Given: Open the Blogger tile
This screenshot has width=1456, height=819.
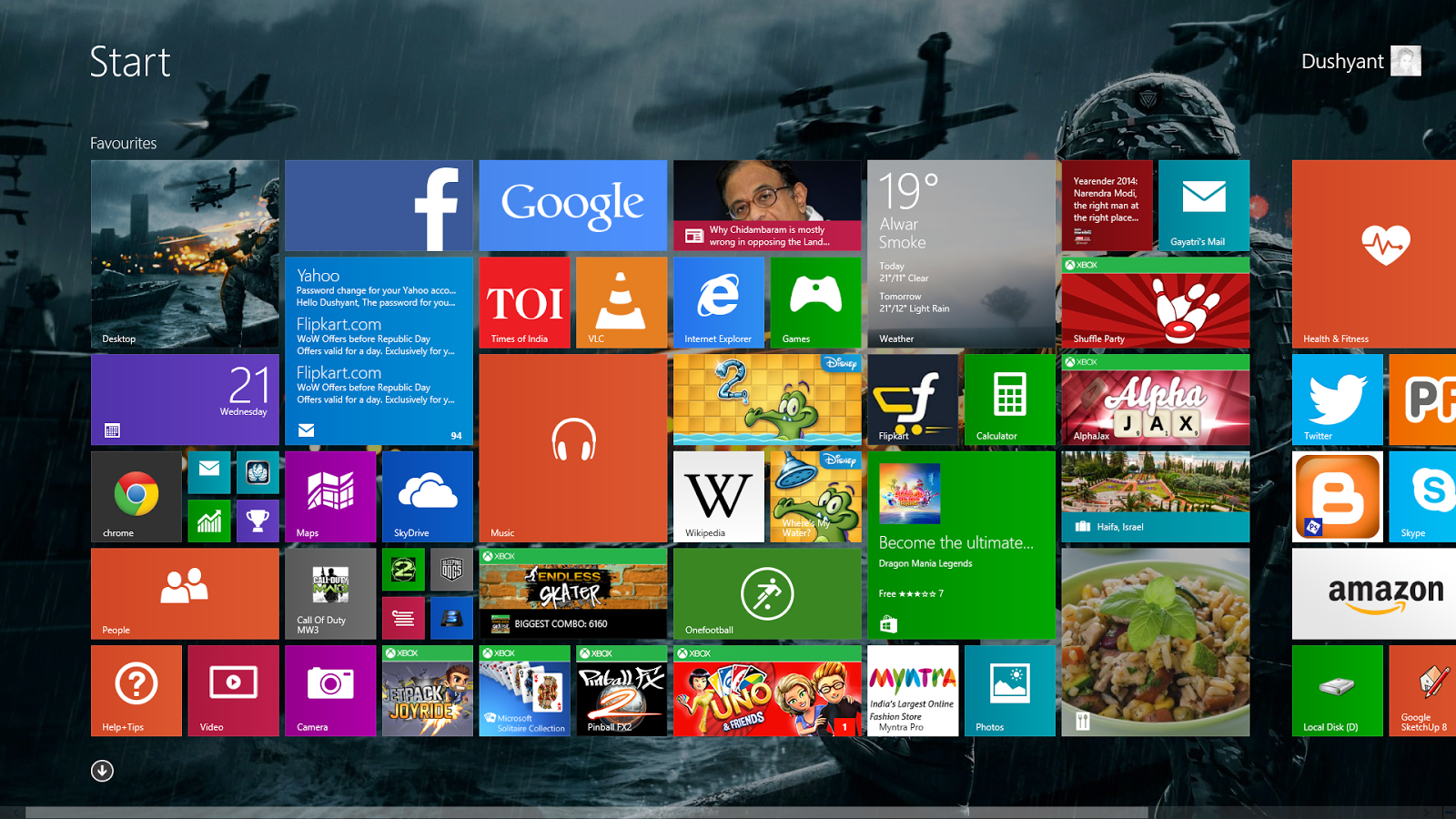Looking at the screenshot, I should (1338, 497).
